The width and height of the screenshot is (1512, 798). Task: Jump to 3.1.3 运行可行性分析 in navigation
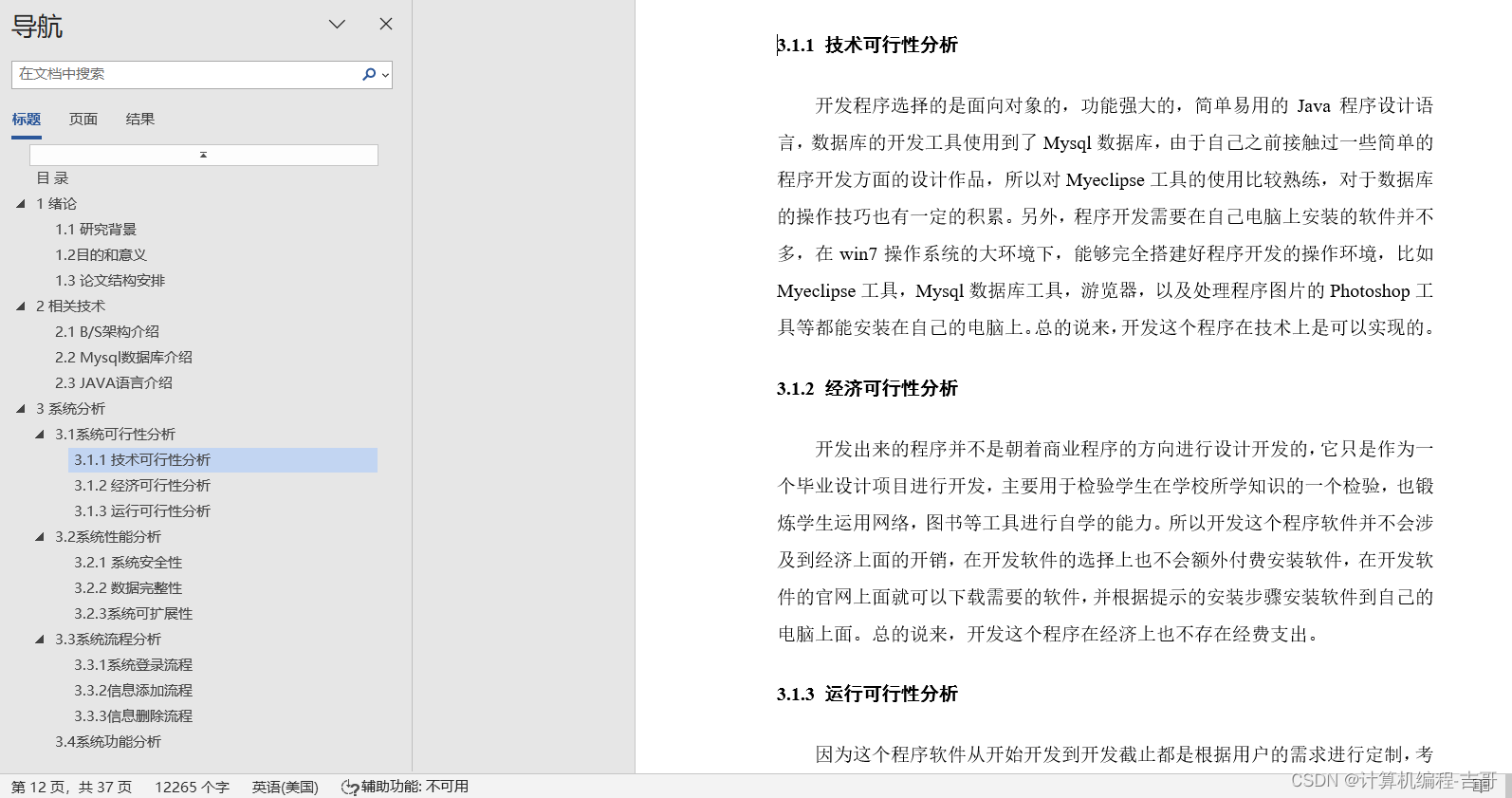pos(142,511)
